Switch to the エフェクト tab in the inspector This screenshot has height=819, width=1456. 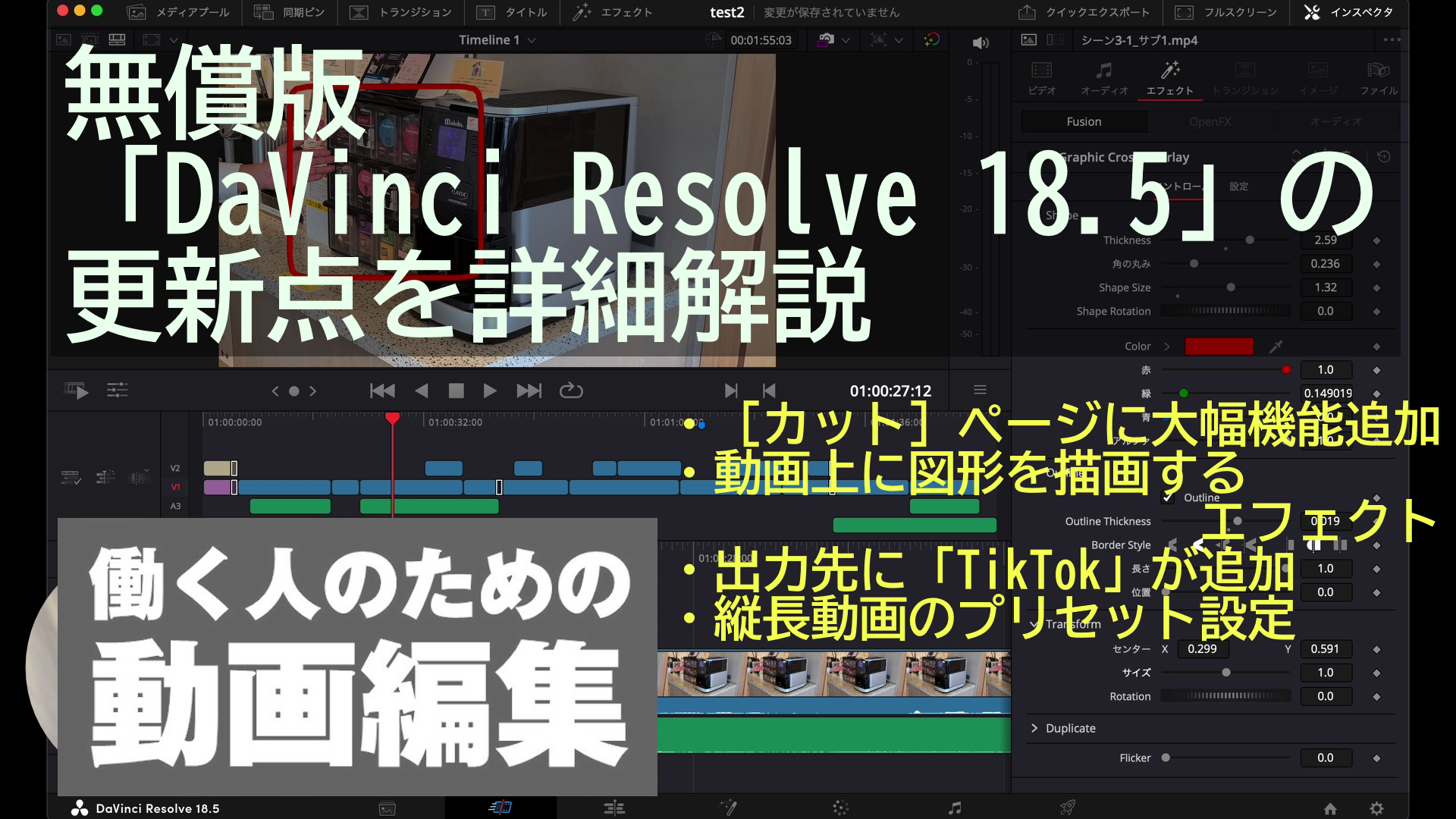click(1170, 80)
